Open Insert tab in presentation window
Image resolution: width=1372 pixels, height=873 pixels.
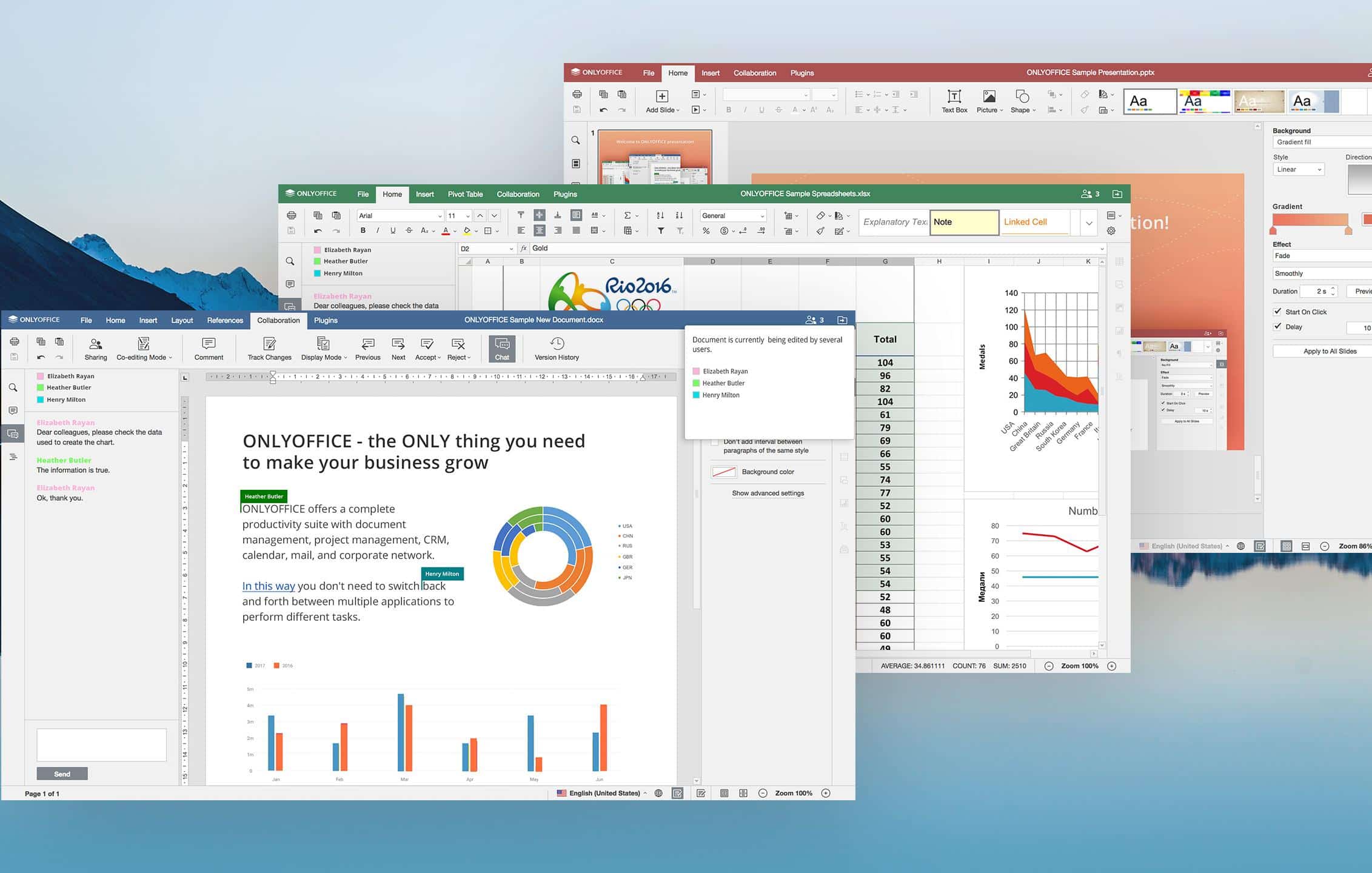(711, 73)
